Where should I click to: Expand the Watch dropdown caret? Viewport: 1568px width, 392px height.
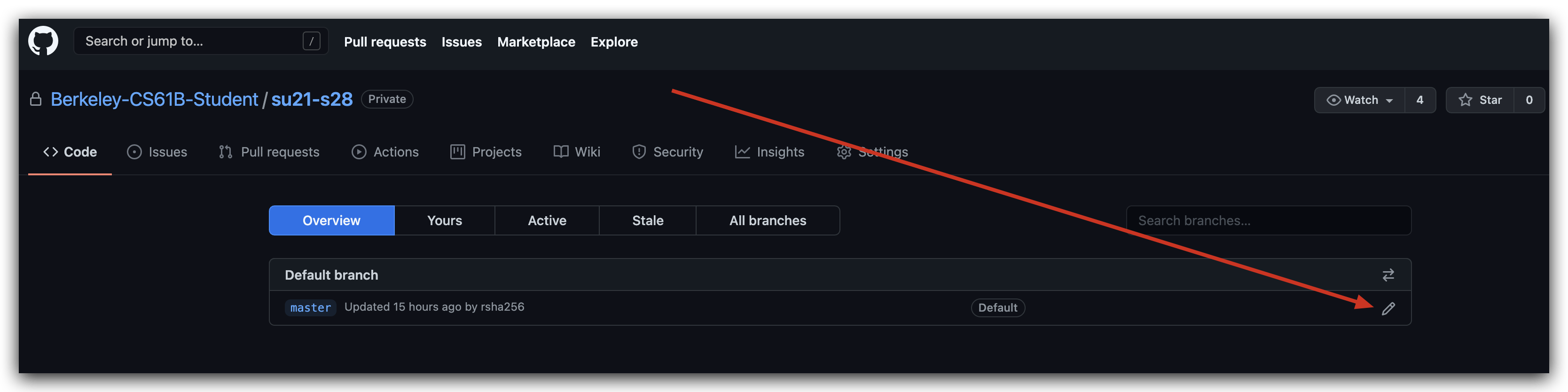(x=1389, y=101)
